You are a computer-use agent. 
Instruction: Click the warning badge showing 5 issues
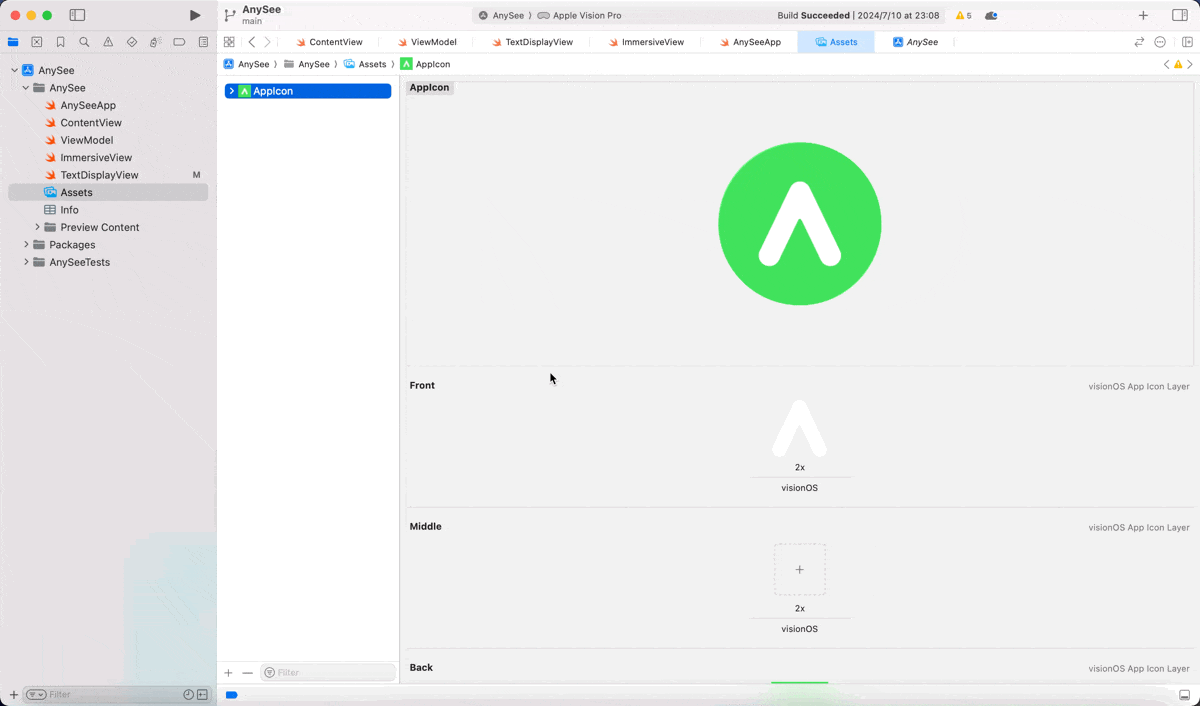point(963,16)
